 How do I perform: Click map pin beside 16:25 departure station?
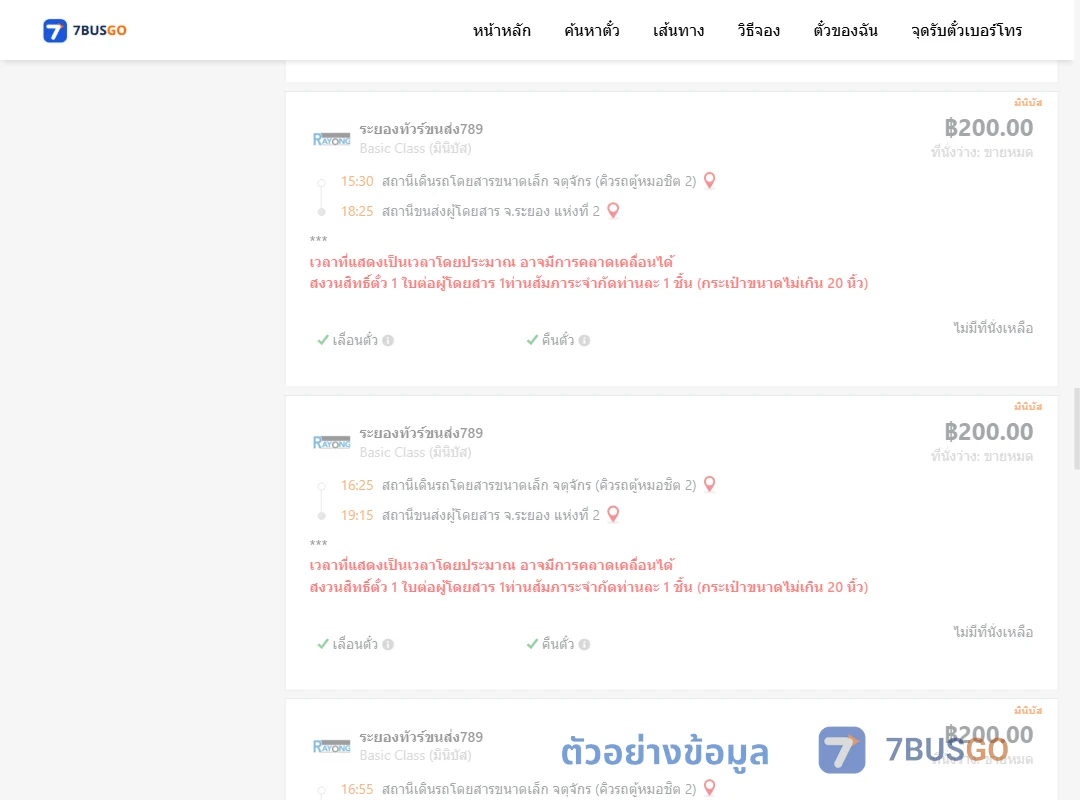(709, 484)
